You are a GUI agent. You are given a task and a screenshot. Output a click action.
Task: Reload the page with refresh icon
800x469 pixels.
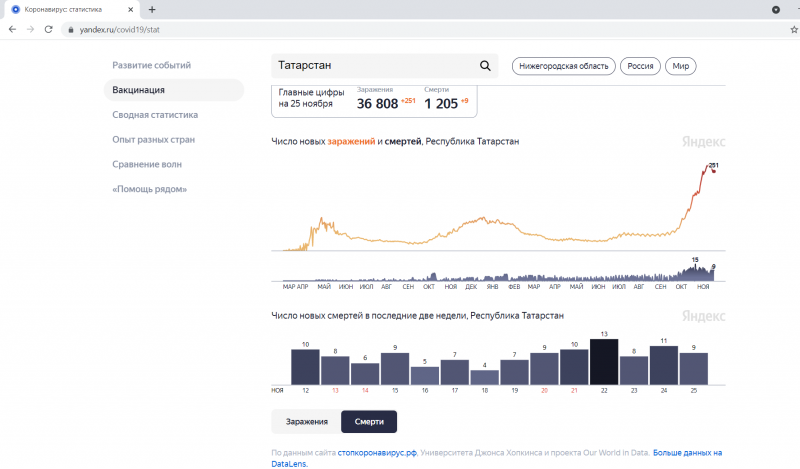click(x=48, y=30)
